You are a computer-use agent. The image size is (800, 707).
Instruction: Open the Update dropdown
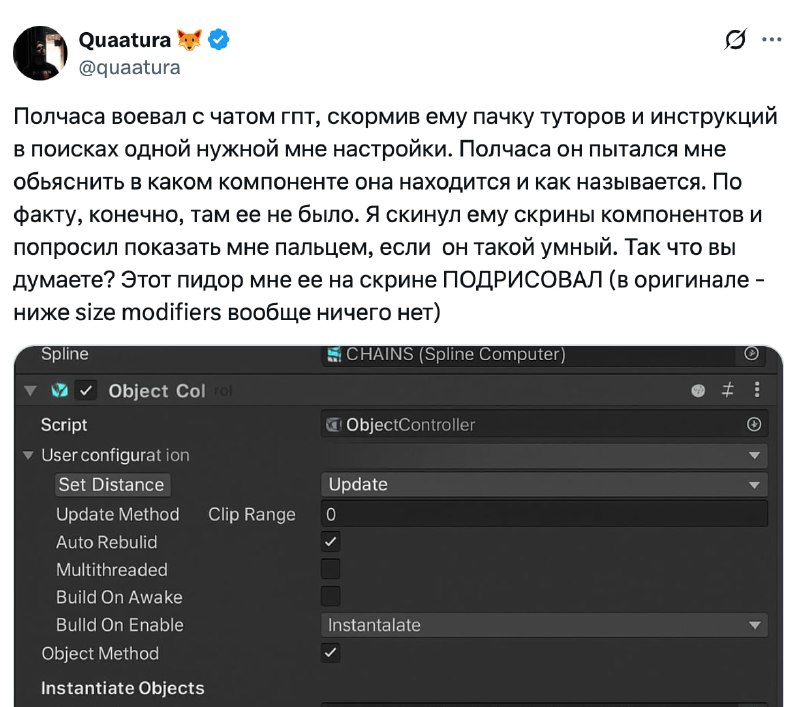pos(544,485)
